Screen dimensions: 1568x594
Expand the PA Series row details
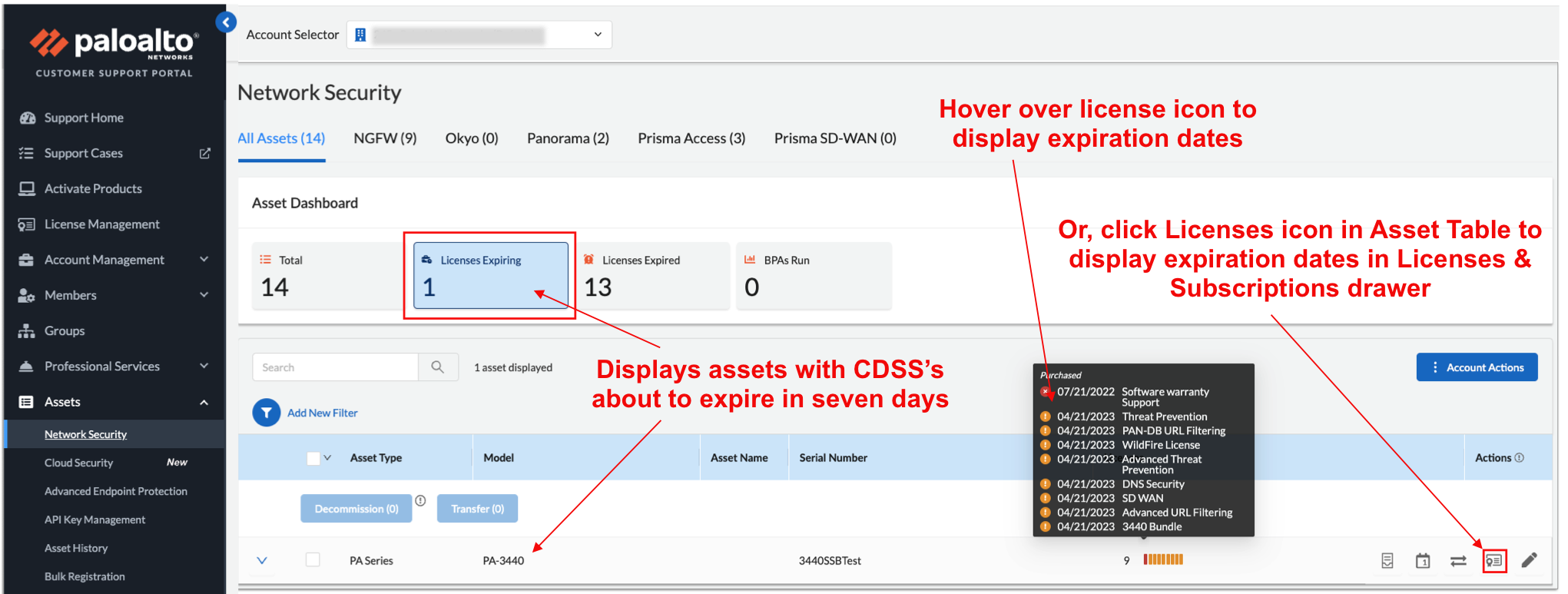tap(262, 560)
